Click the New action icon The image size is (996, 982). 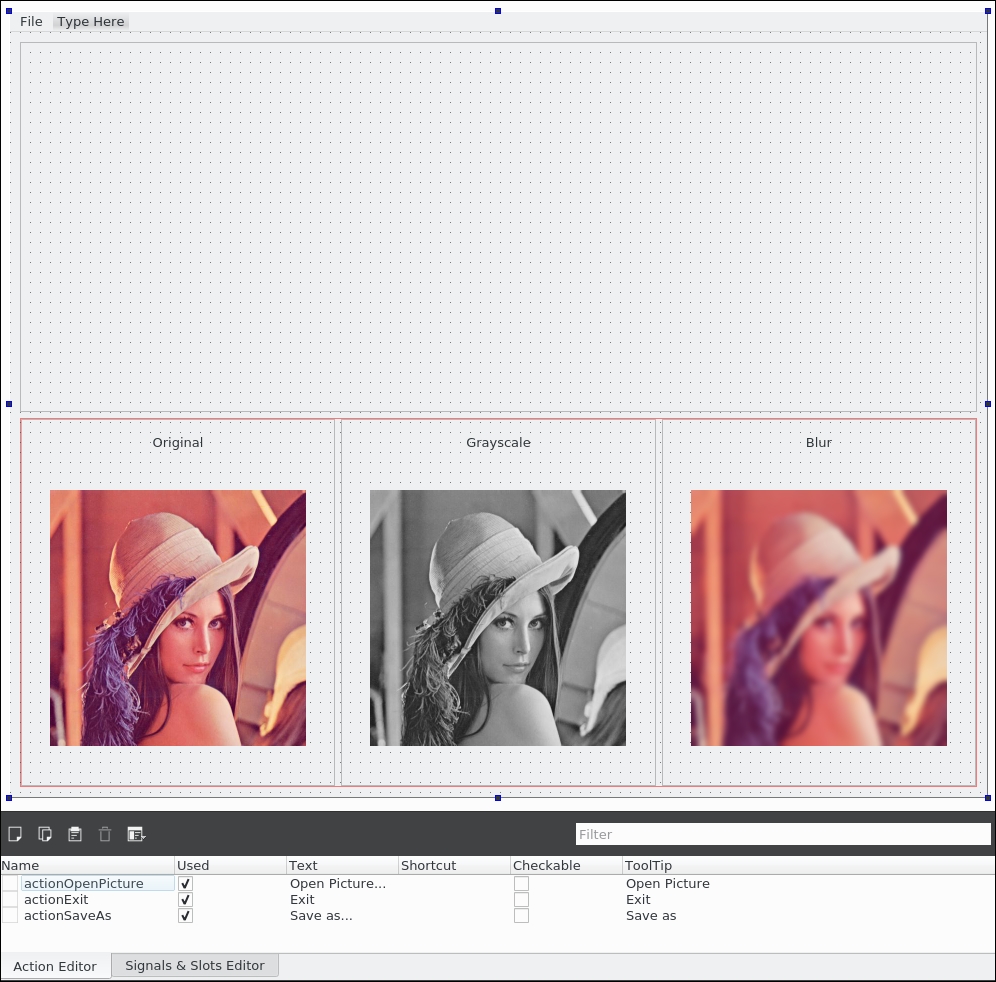(15, 834)
